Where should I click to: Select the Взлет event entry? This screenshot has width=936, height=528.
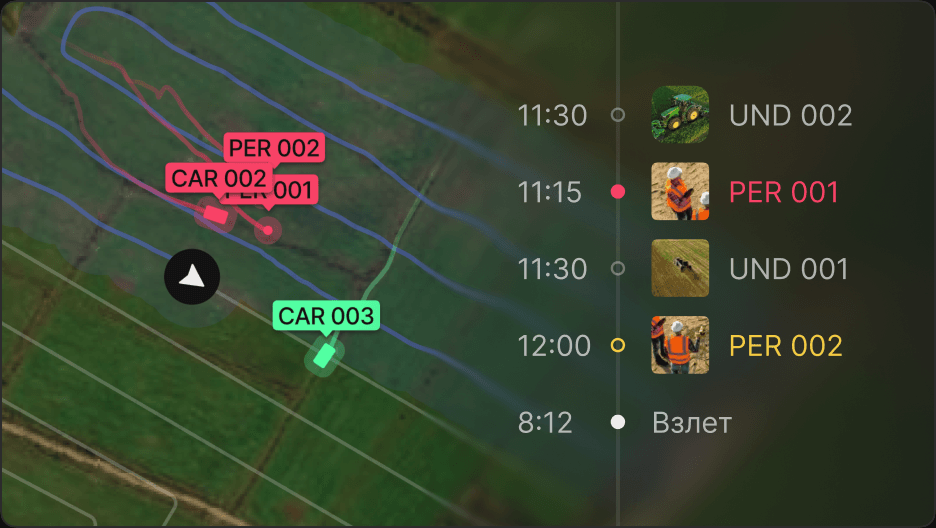[x=692, y=423]
